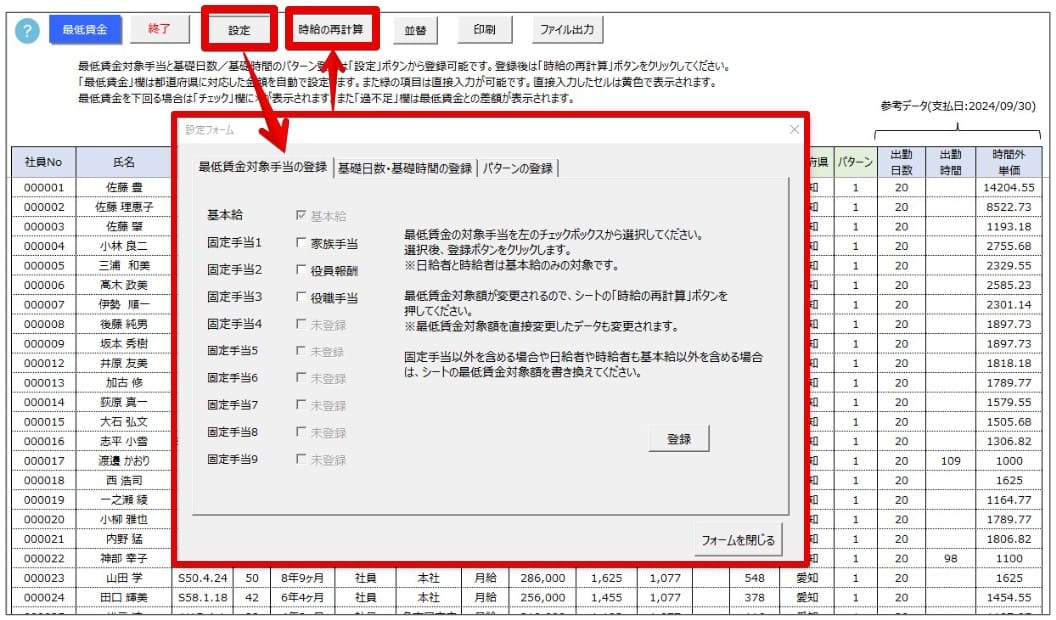
Task: Click the tenure cell 8年9ヶ月
Action: click(302, 578)
